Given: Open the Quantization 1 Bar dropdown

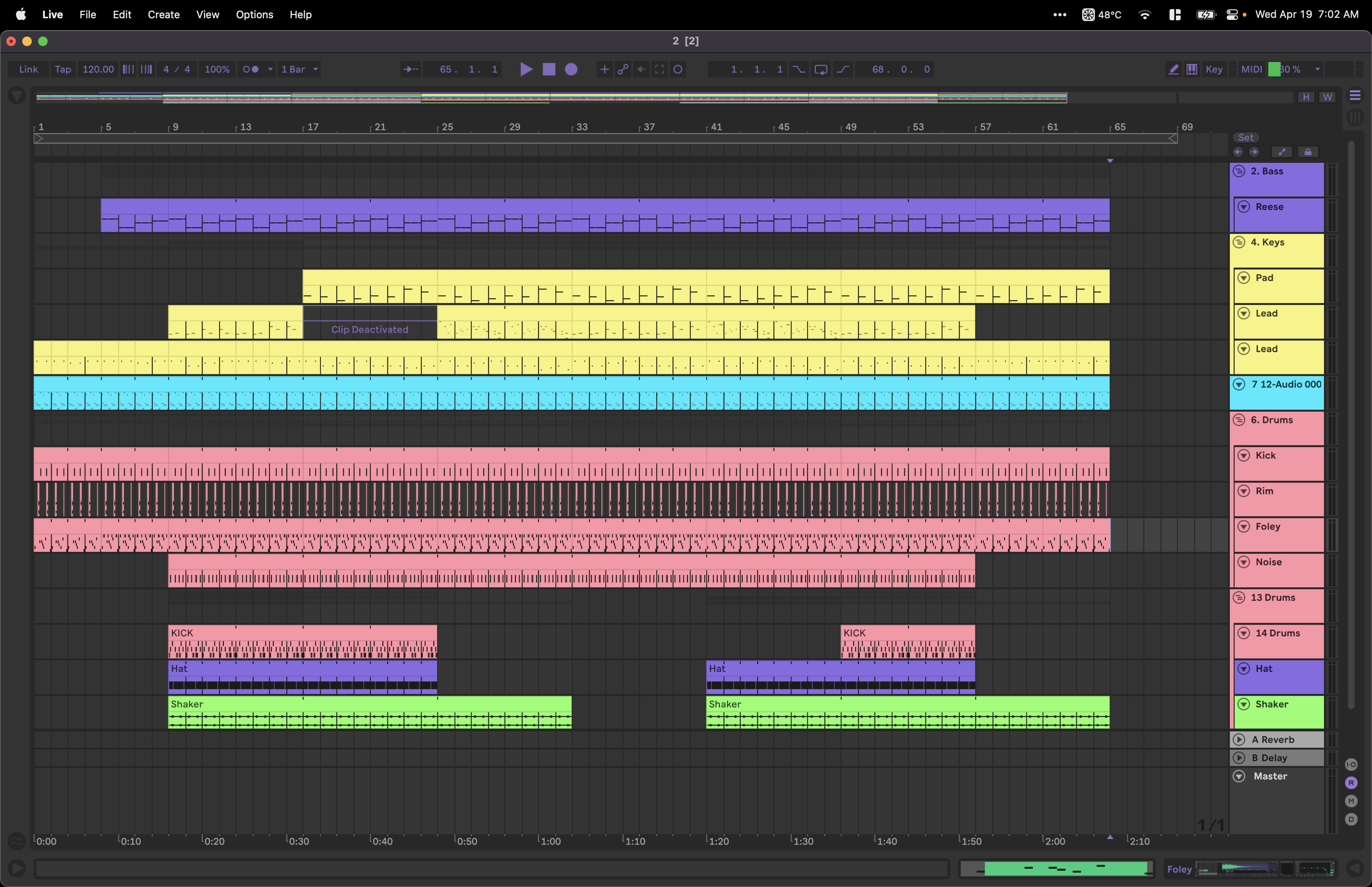Looking at the screenshot, I should (x=299, y=69).
